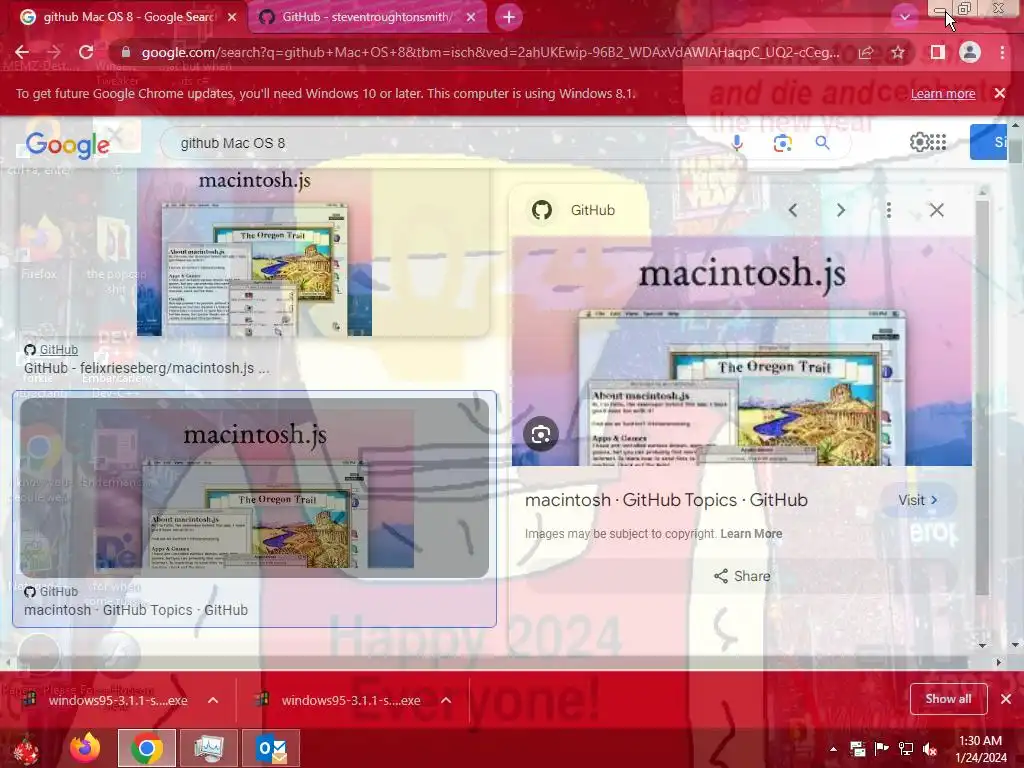Close the GitHub steventroughtonsmith tab
1024x768 pixels.
[471, 17]
